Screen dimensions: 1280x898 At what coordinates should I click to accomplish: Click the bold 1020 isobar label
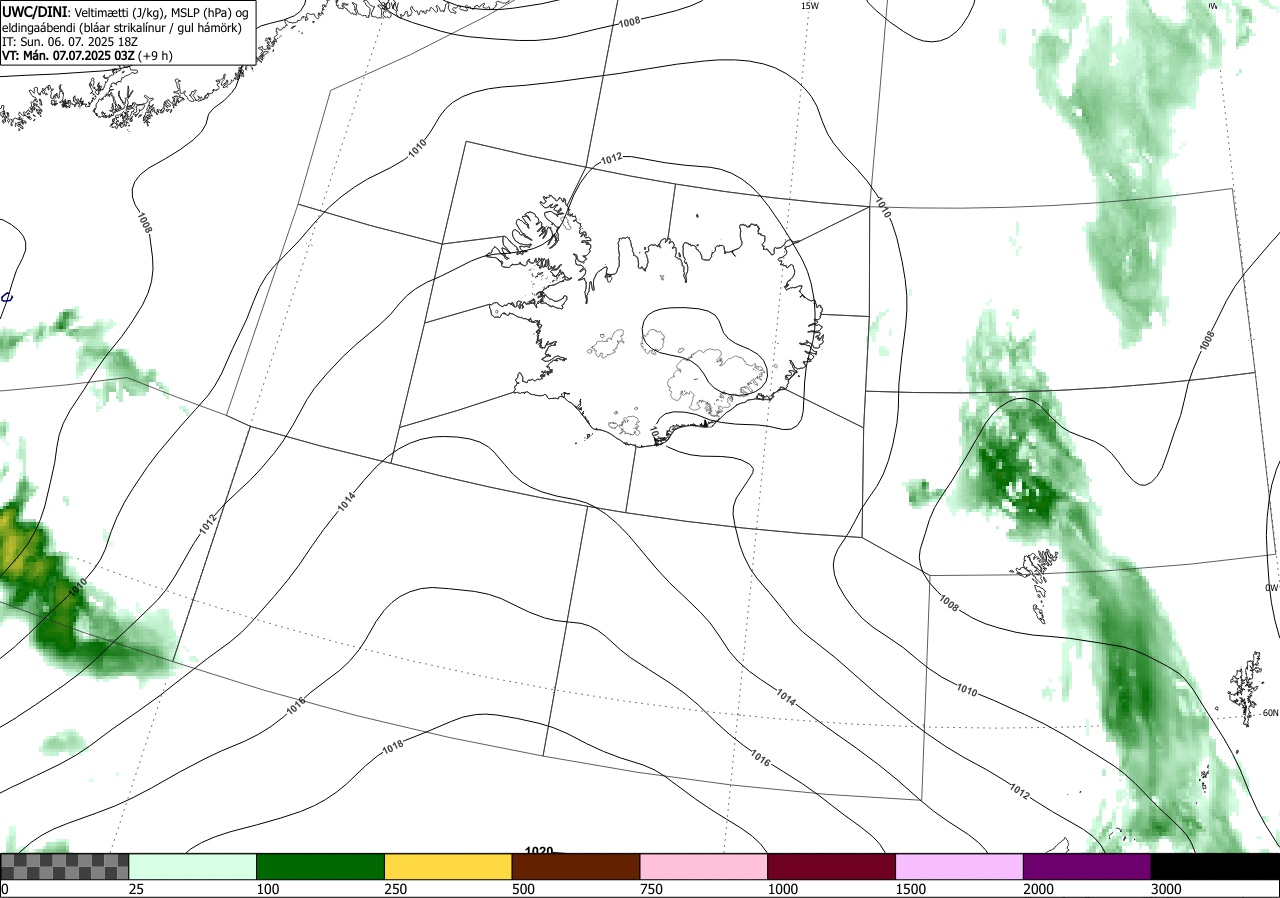tap(539, 851)
